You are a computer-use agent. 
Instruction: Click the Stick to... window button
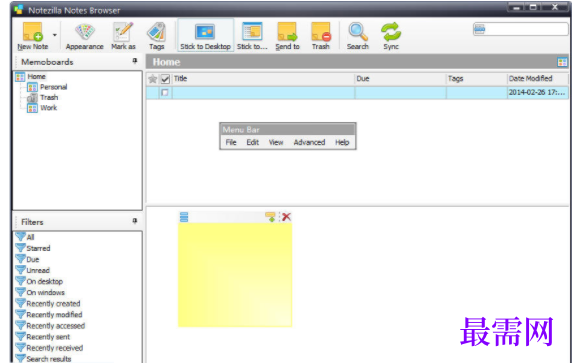252,36
